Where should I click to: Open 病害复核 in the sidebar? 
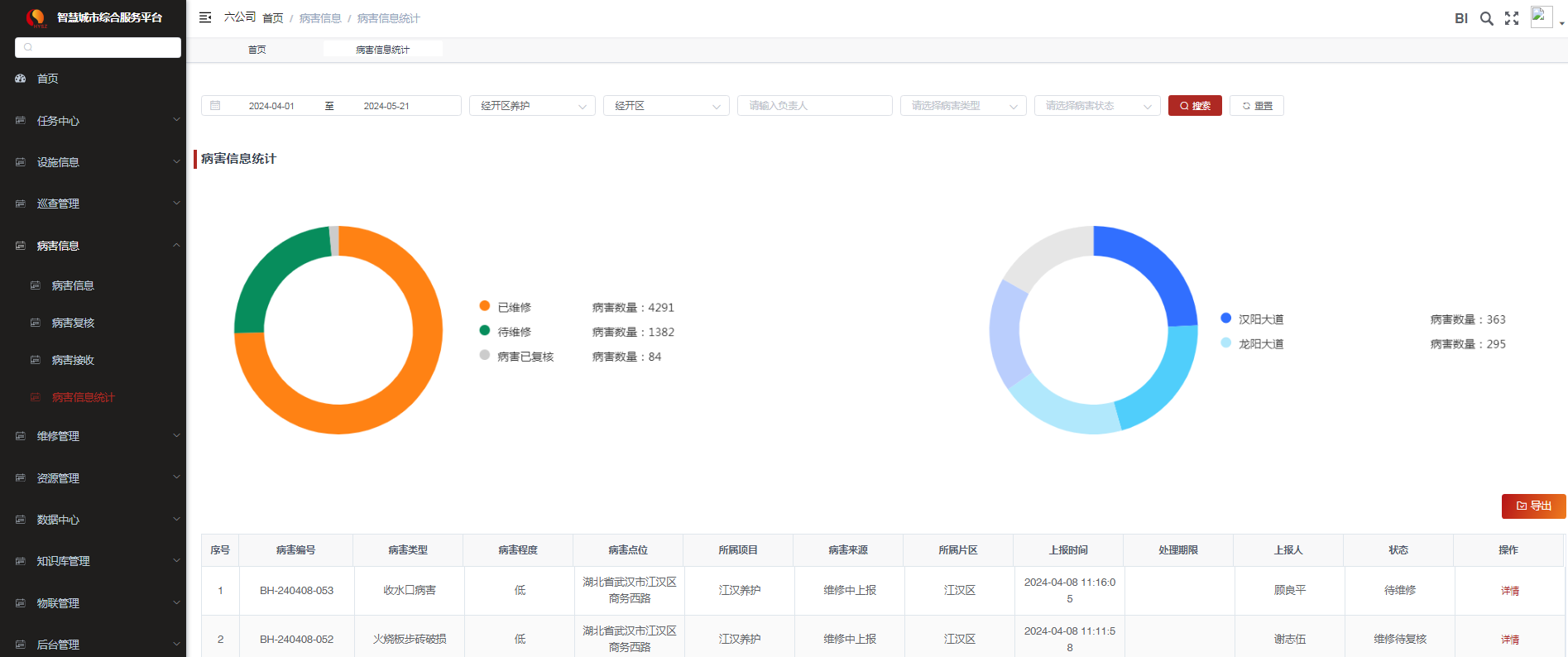73,323
